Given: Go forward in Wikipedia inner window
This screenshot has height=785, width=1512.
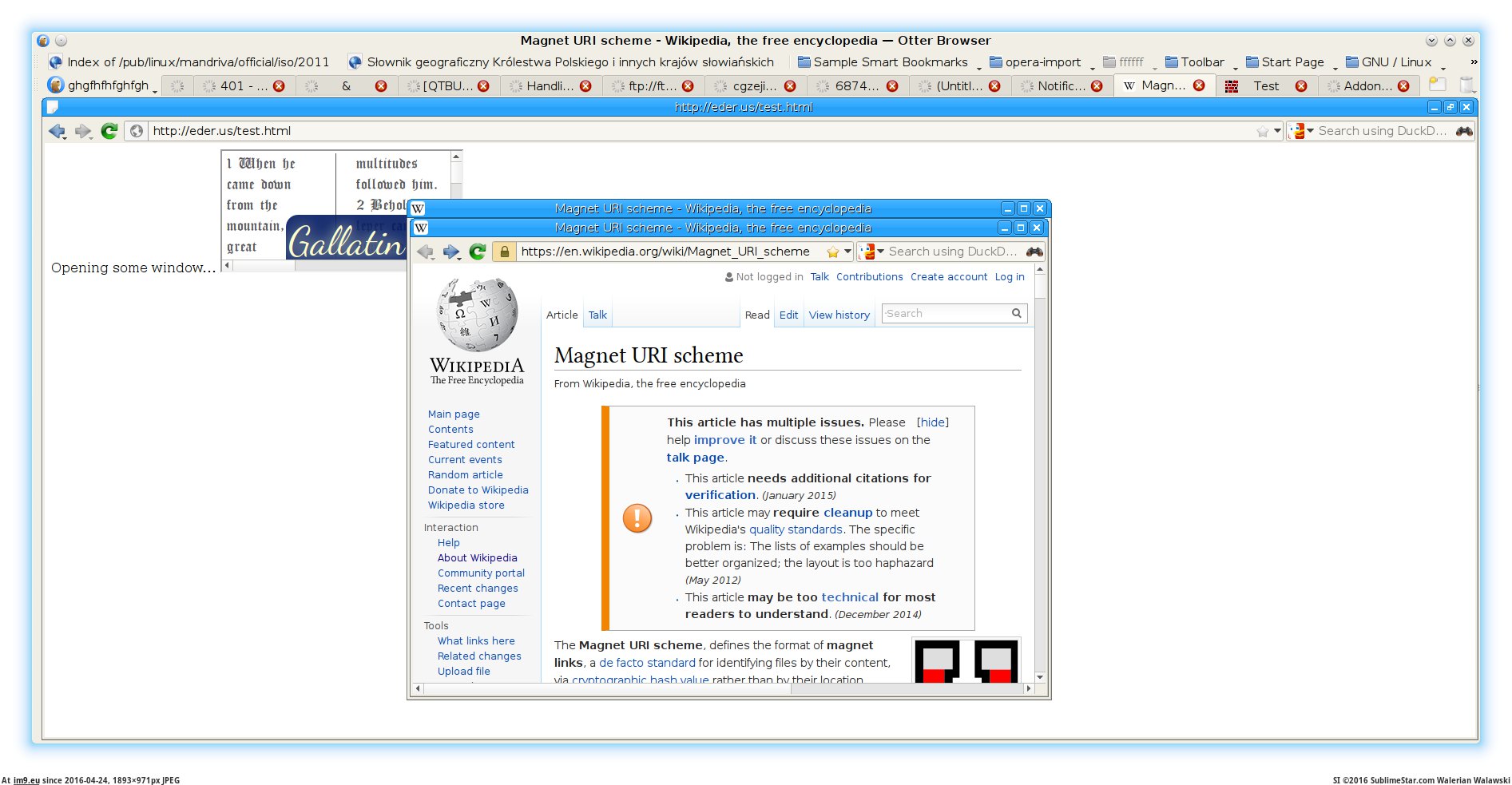Looking at the screenshot, I should 451,252.
